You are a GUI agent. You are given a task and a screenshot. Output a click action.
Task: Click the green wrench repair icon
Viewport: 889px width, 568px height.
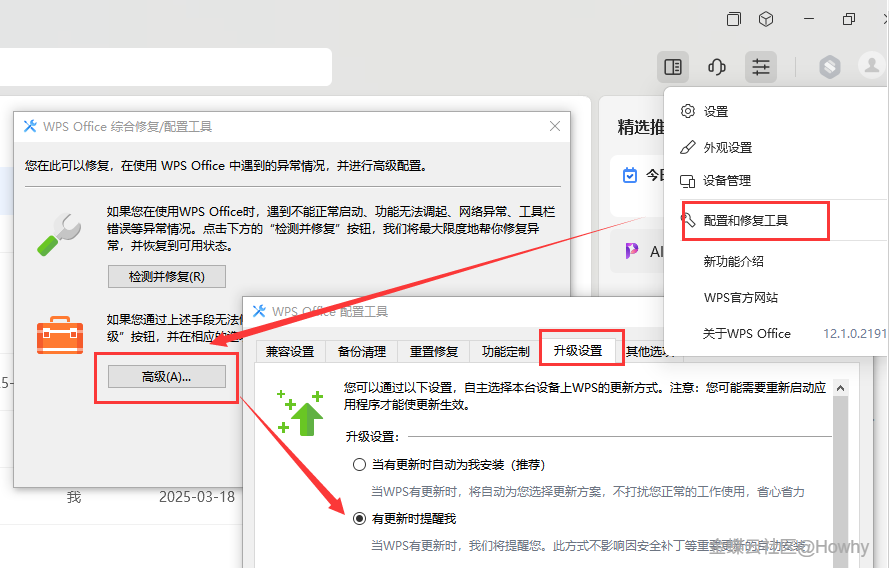[x=60, y=234]
